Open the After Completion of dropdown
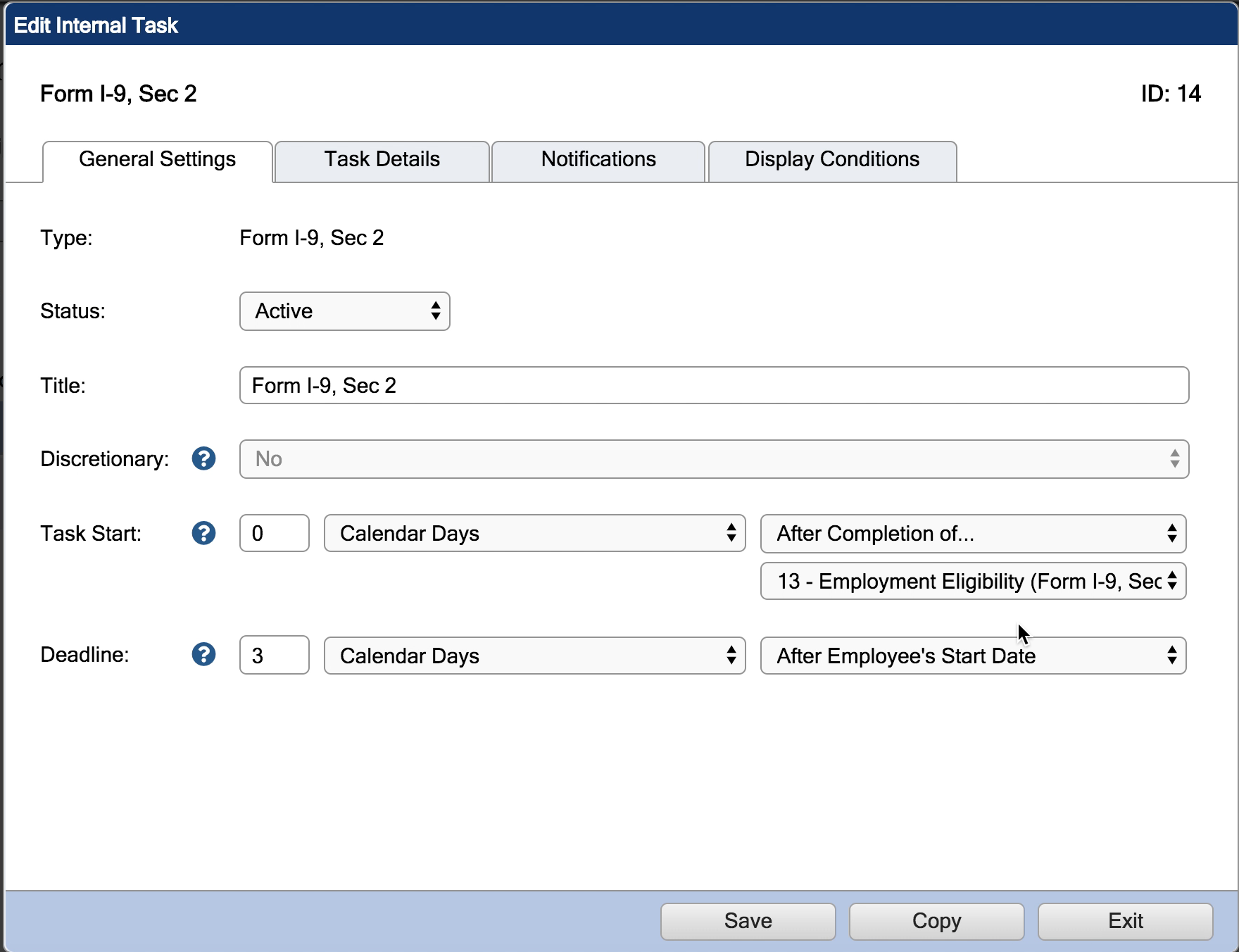 (x=973, y=533)
